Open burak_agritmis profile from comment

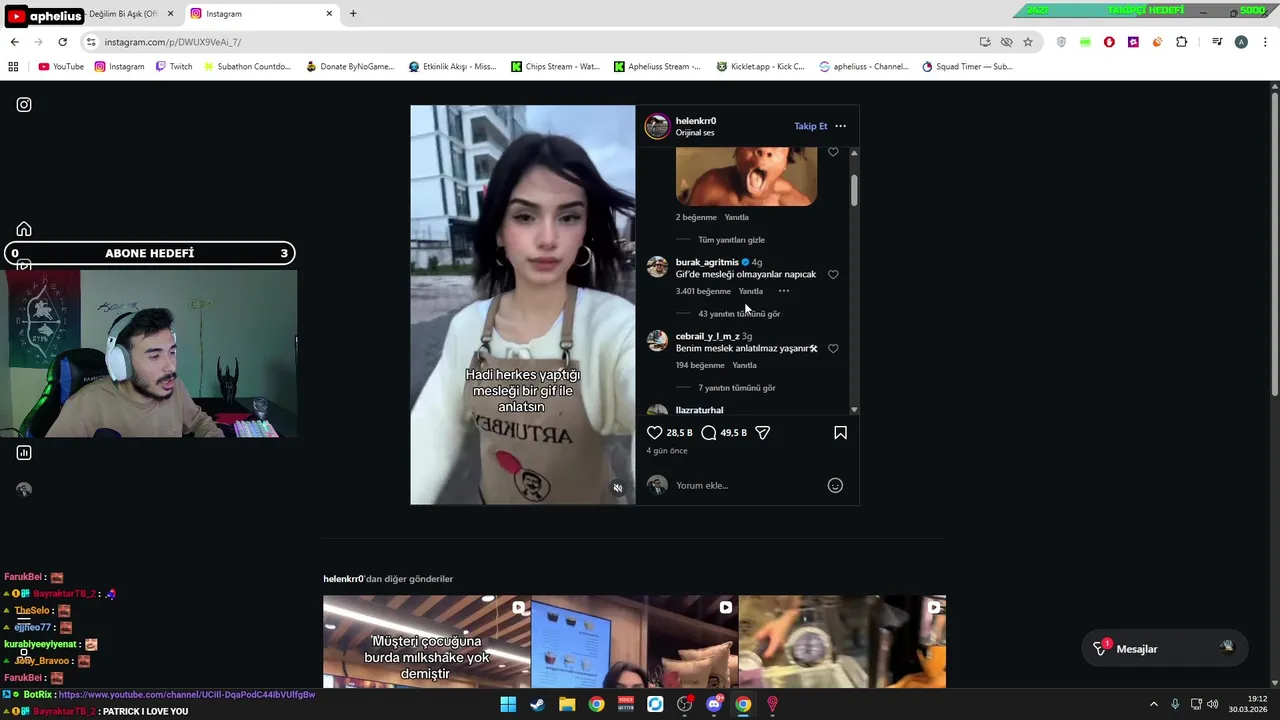pos(707,262)
